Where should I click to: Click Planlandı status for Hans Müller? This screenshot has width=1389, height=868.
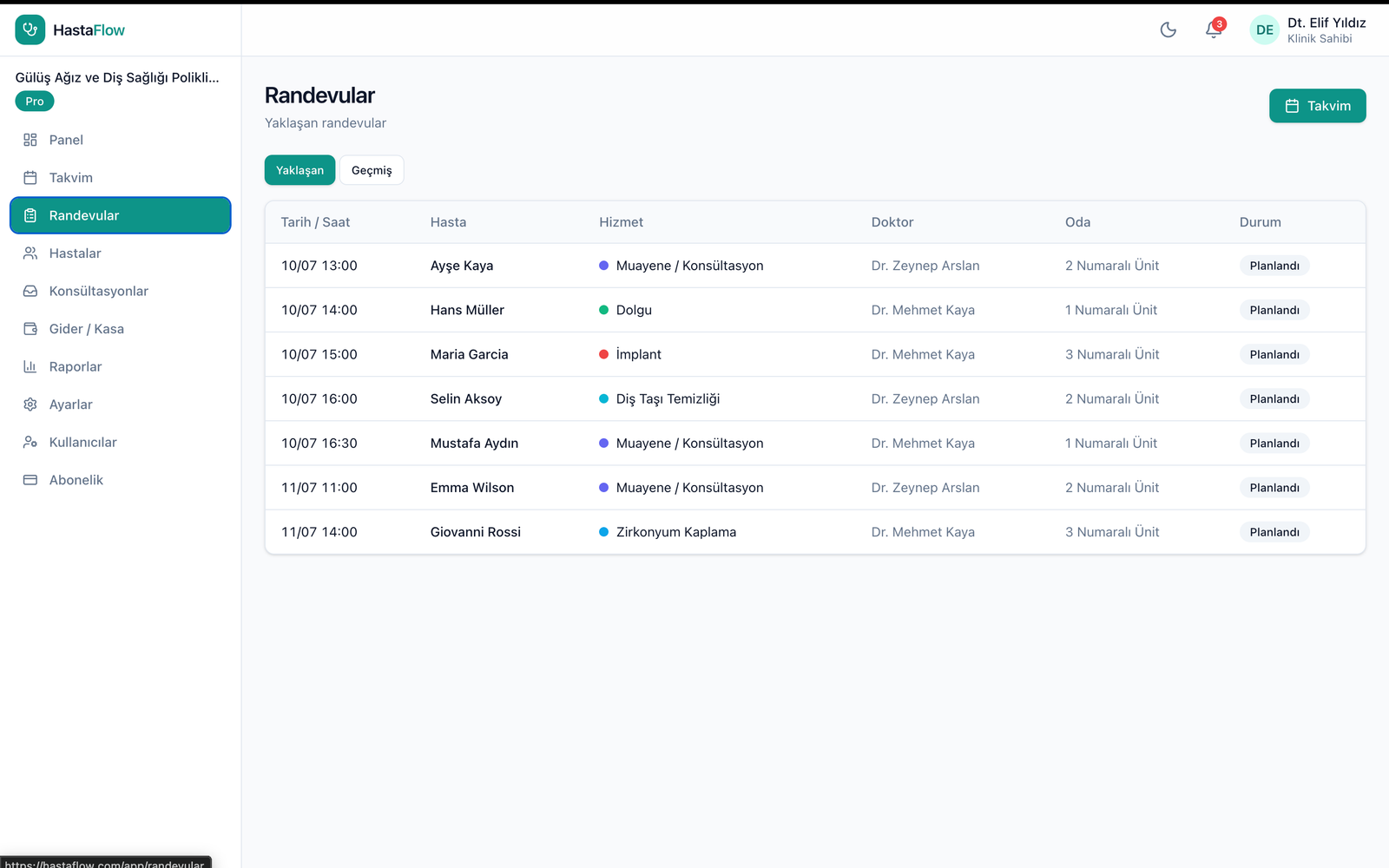[1274, 310]
